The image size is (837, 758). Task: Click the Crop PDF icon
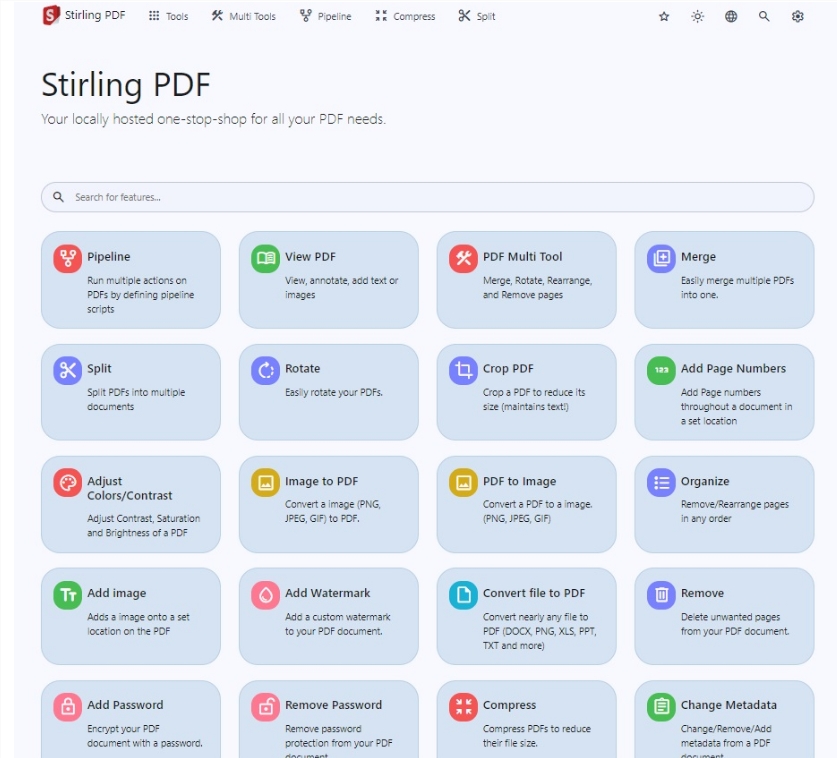click(x=463, y=370)
